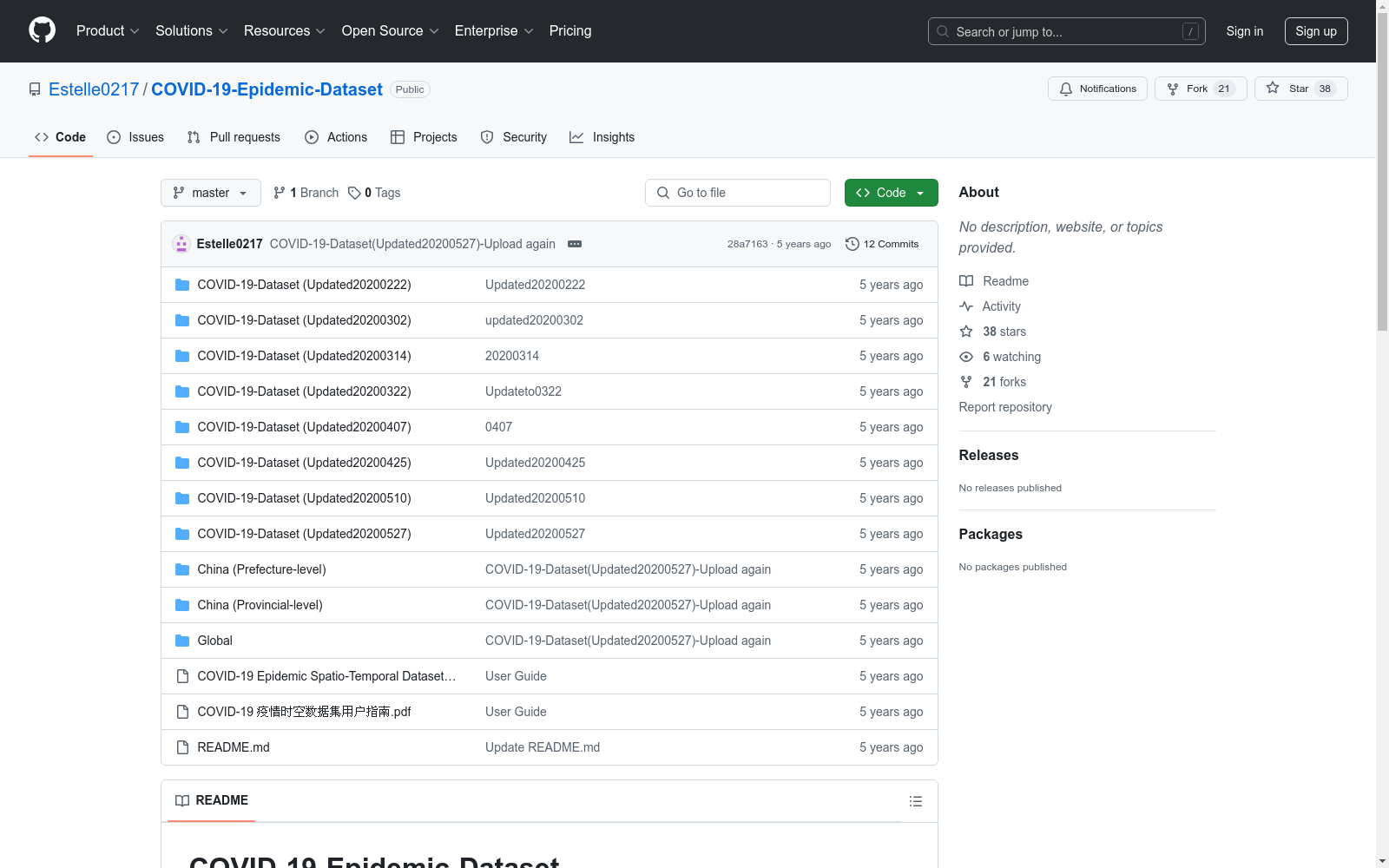The height and width of the screenshot is (868, 1389).
Task: Click the branch icon beside 1 Branch
Action: click(x=280, y=193)
